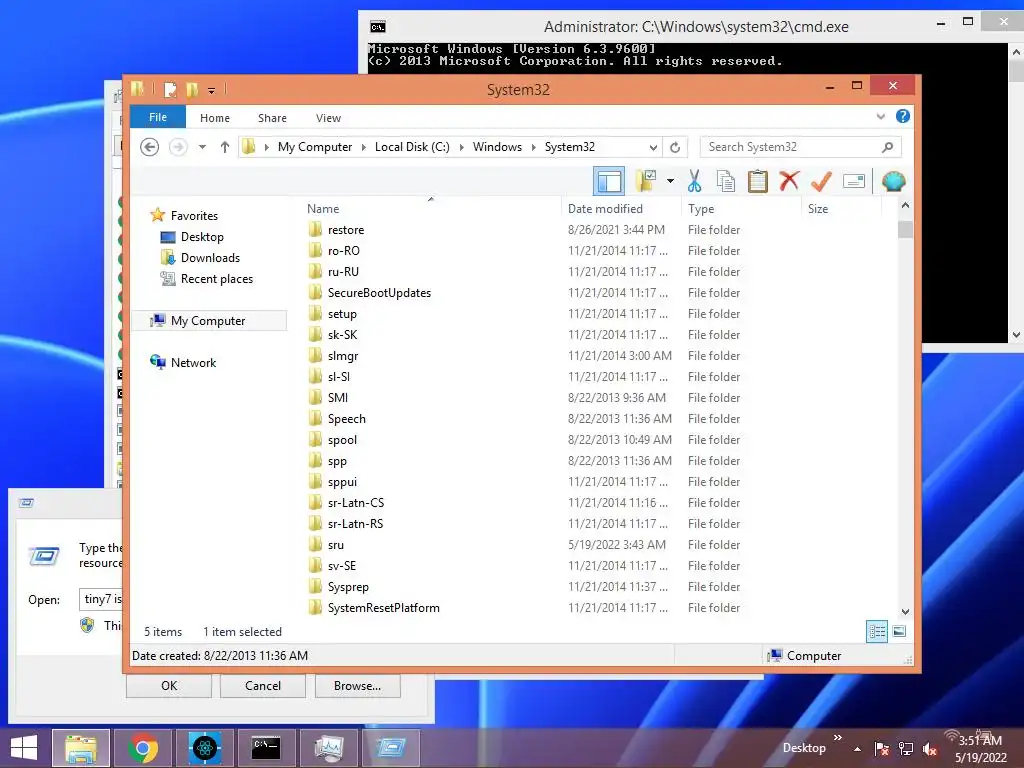Go forward with the Forward arrow

[x=178, y=147]
